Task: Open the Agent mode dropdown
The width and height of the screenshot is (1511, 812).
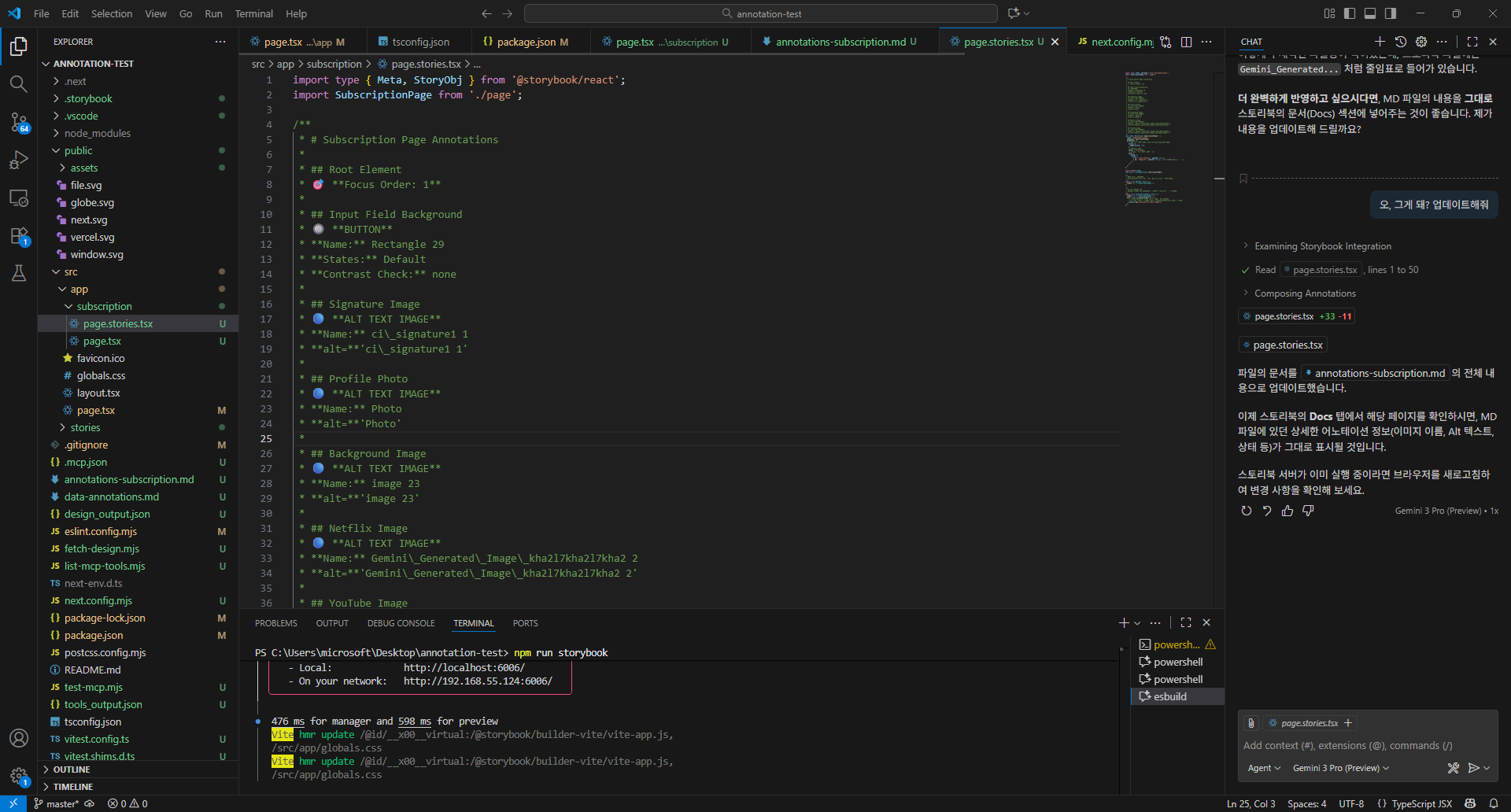Action: [1264, 768]
